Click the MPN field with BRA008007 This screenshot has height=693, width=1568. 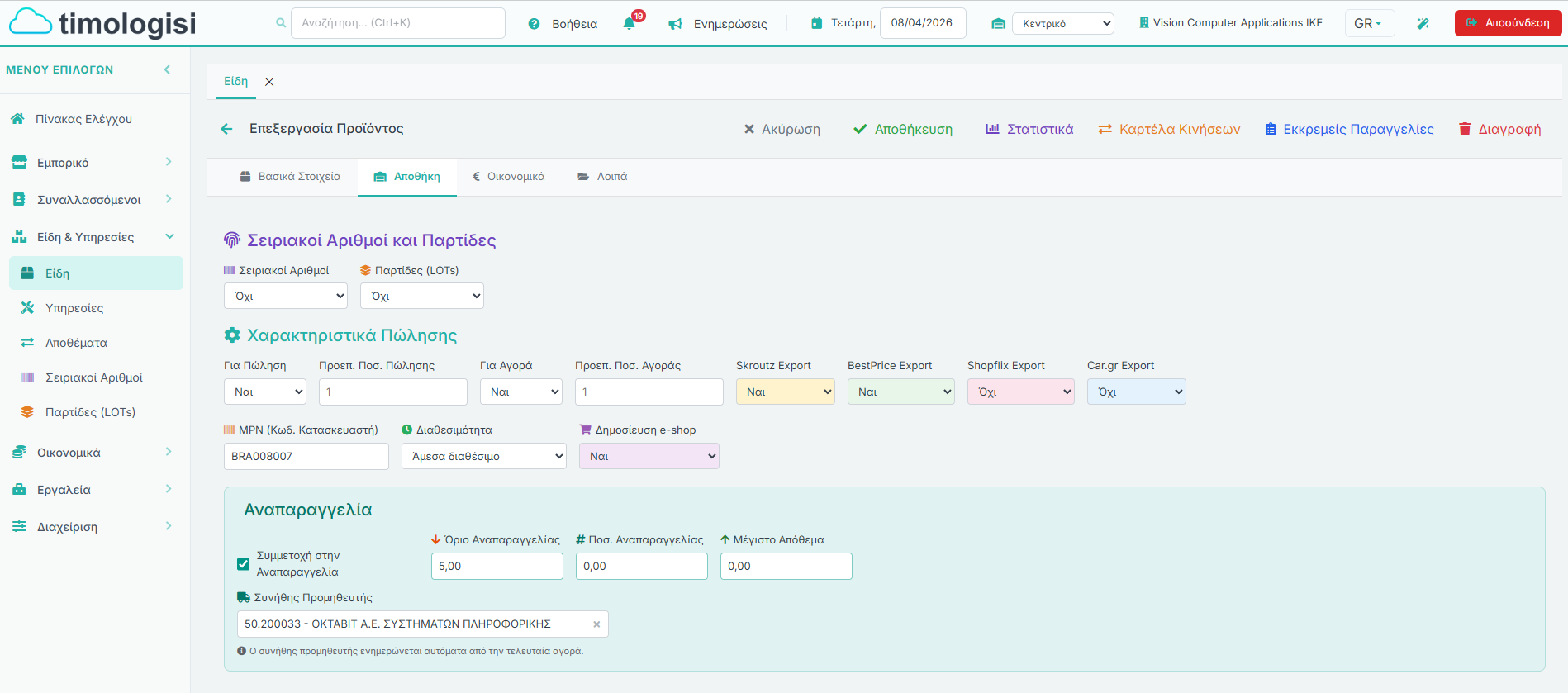(x=306, y=456)
